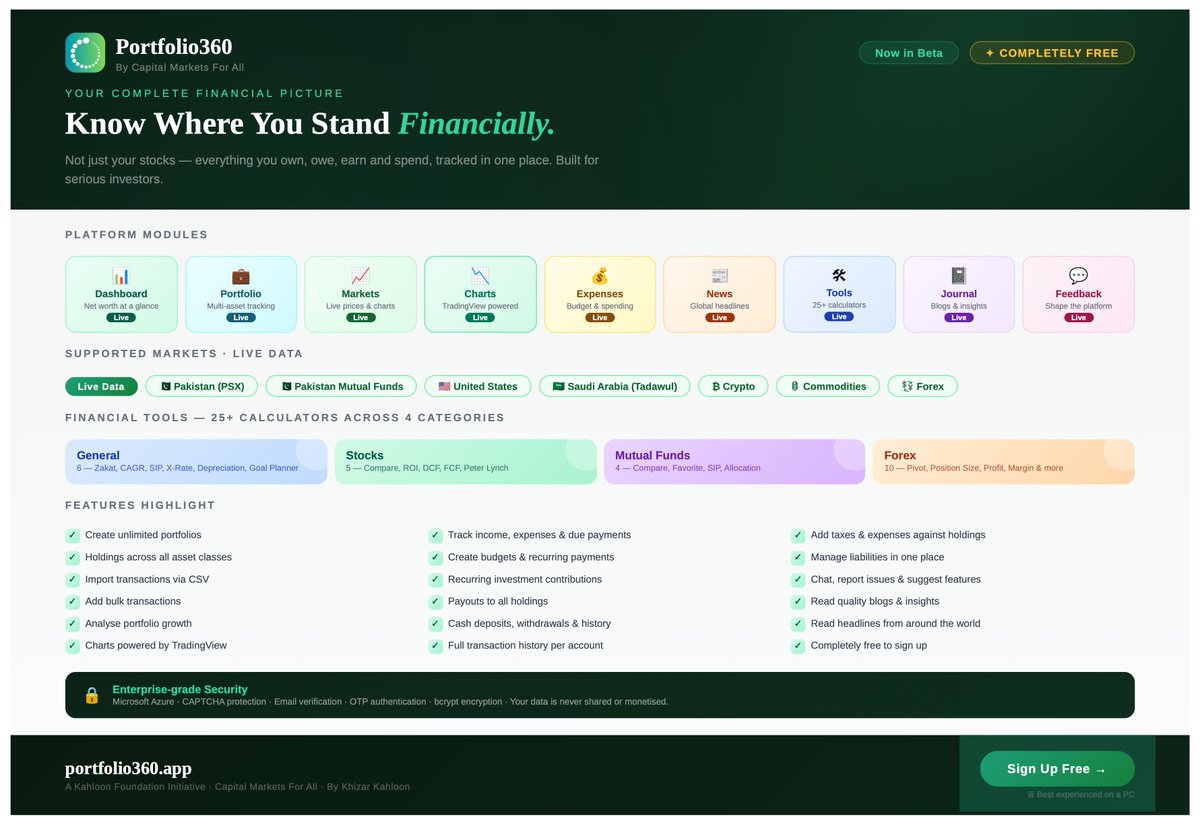Viewport: 1200px width, 827px height.
Task: Click the Markets rising chart icon
Action: (x=361, y=276)
